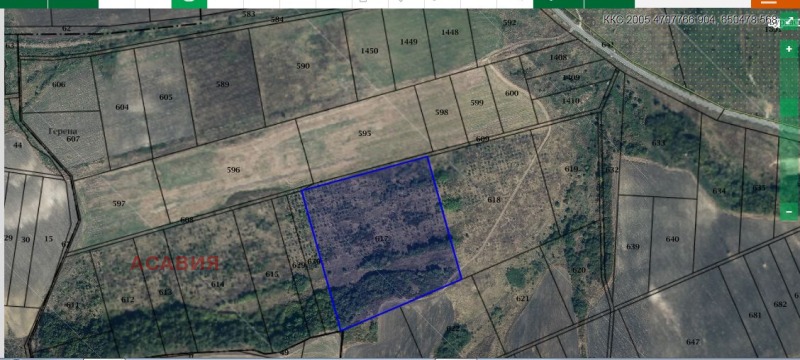The height and width of the screenshot is (360, 800).
Task: Select parcel 614
Action: 217,284
